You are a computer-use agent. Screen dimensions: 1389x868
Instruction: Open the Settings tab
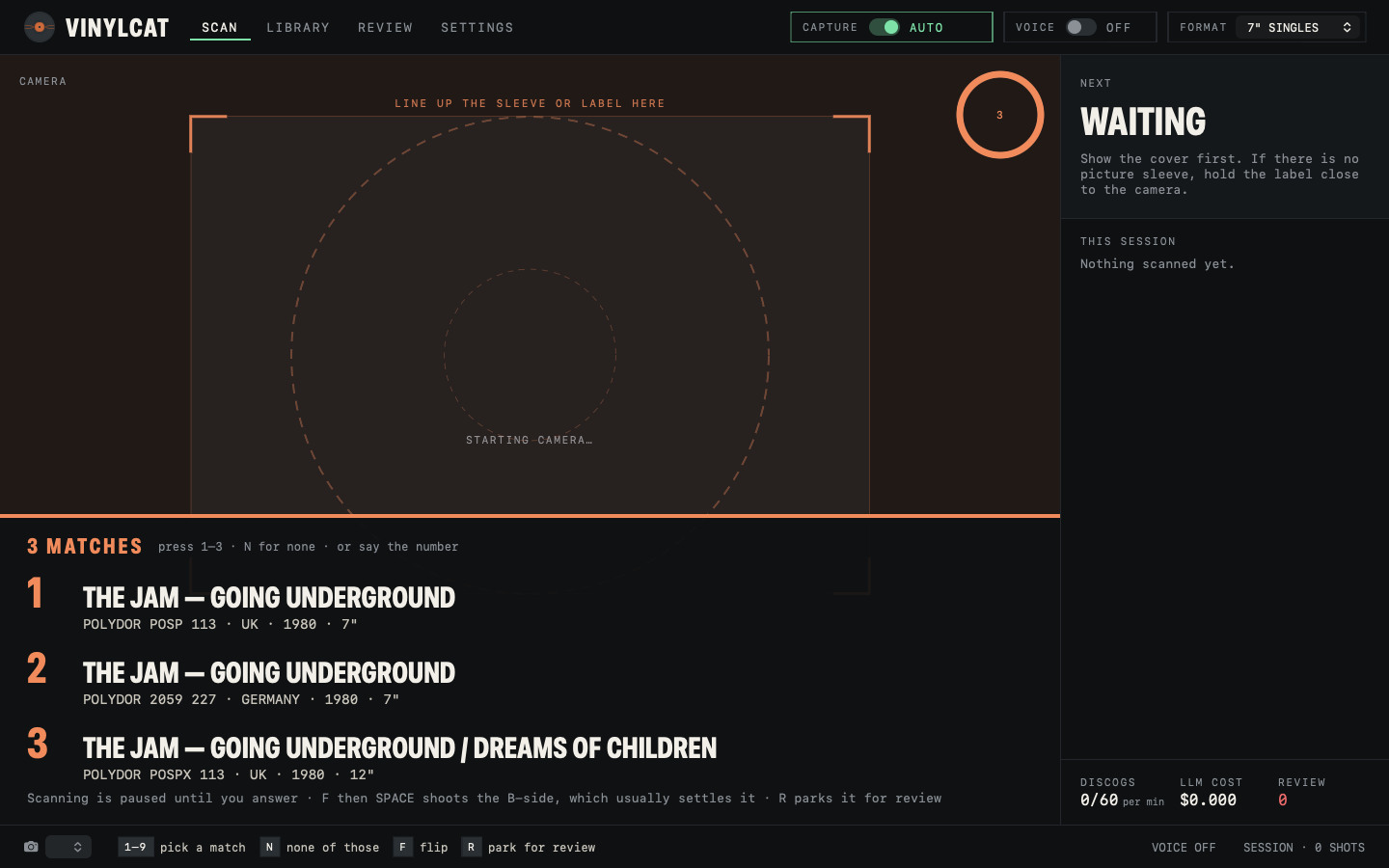click(x=477, y=27)
